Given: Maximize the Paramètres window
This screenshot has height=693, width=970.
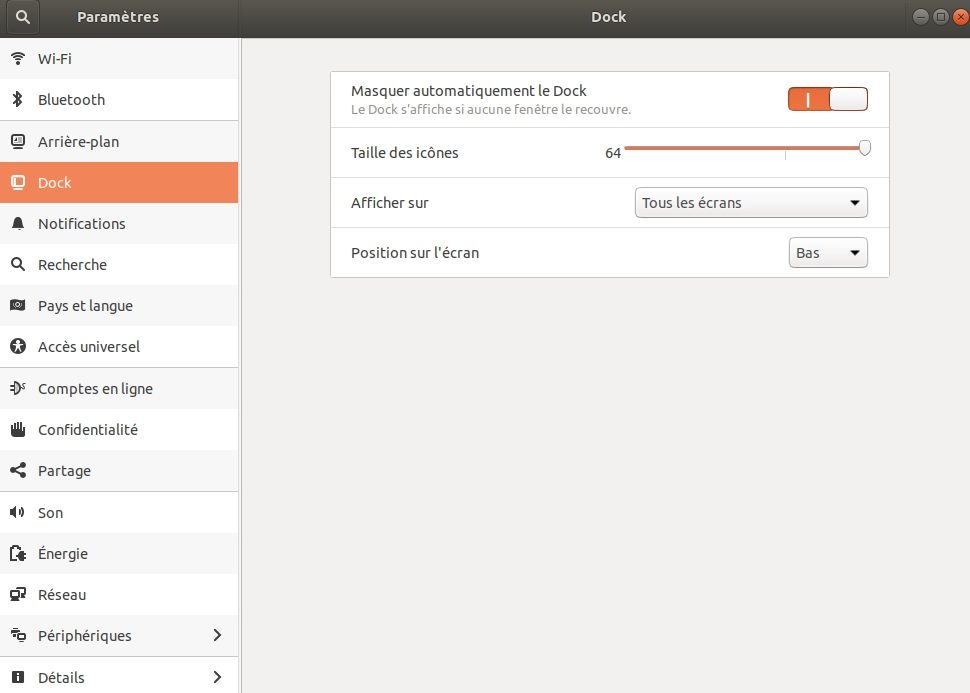Looking at the screenshot, I should click(940, 17).
